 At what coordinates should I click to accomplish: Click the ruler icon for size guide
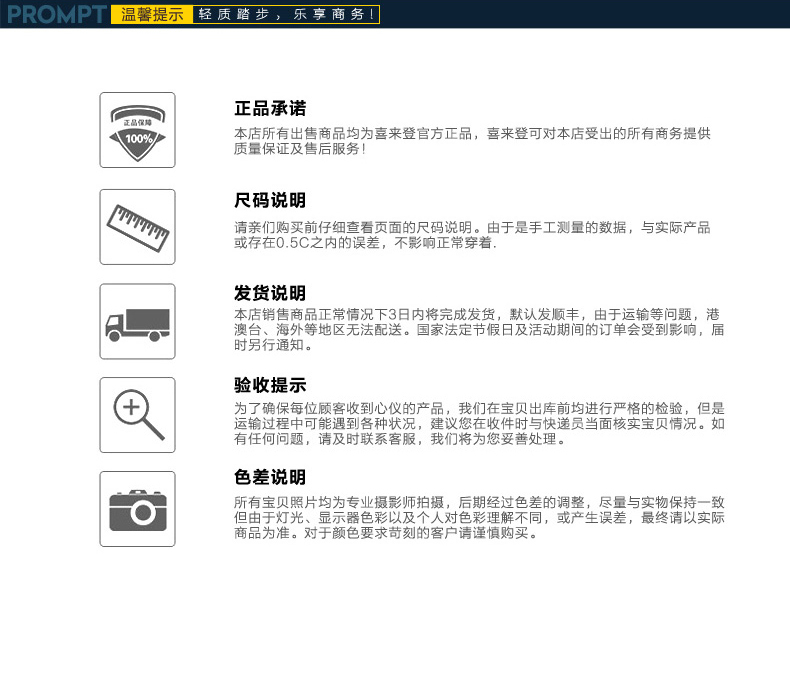coord(137,226)
